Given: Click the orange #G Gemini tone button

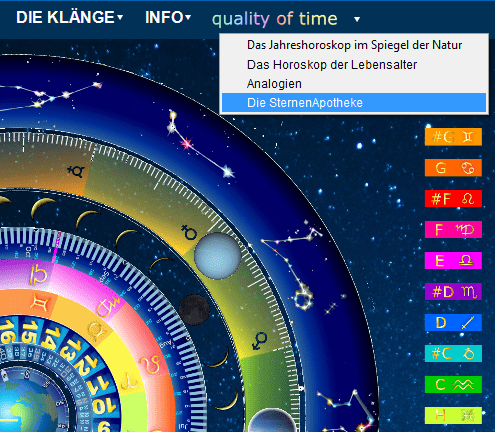Looking at the screenshot, I should pos(453,137).
